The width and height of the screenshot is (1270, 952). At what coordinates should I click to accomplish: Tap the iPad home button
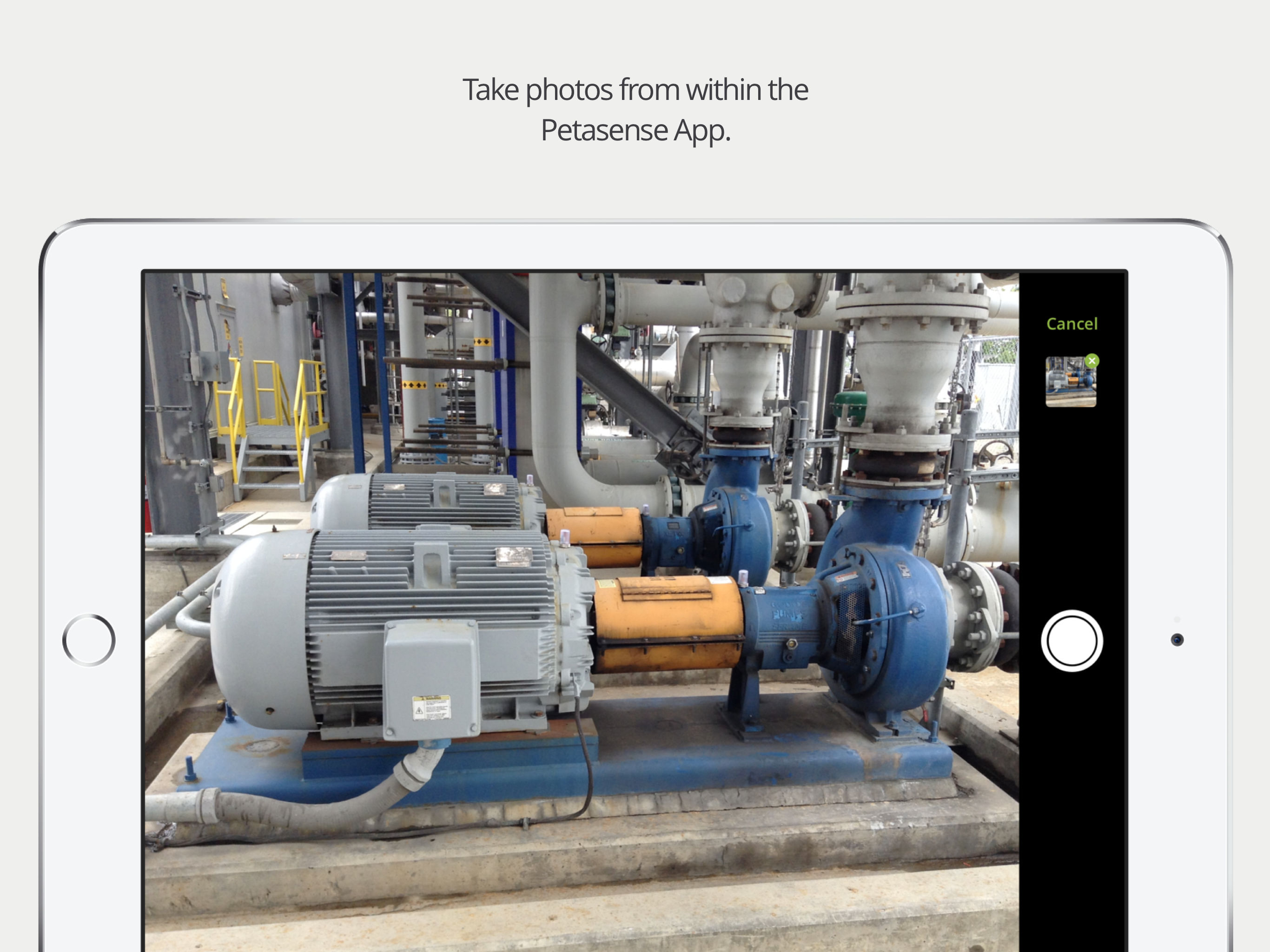point(89,640)
